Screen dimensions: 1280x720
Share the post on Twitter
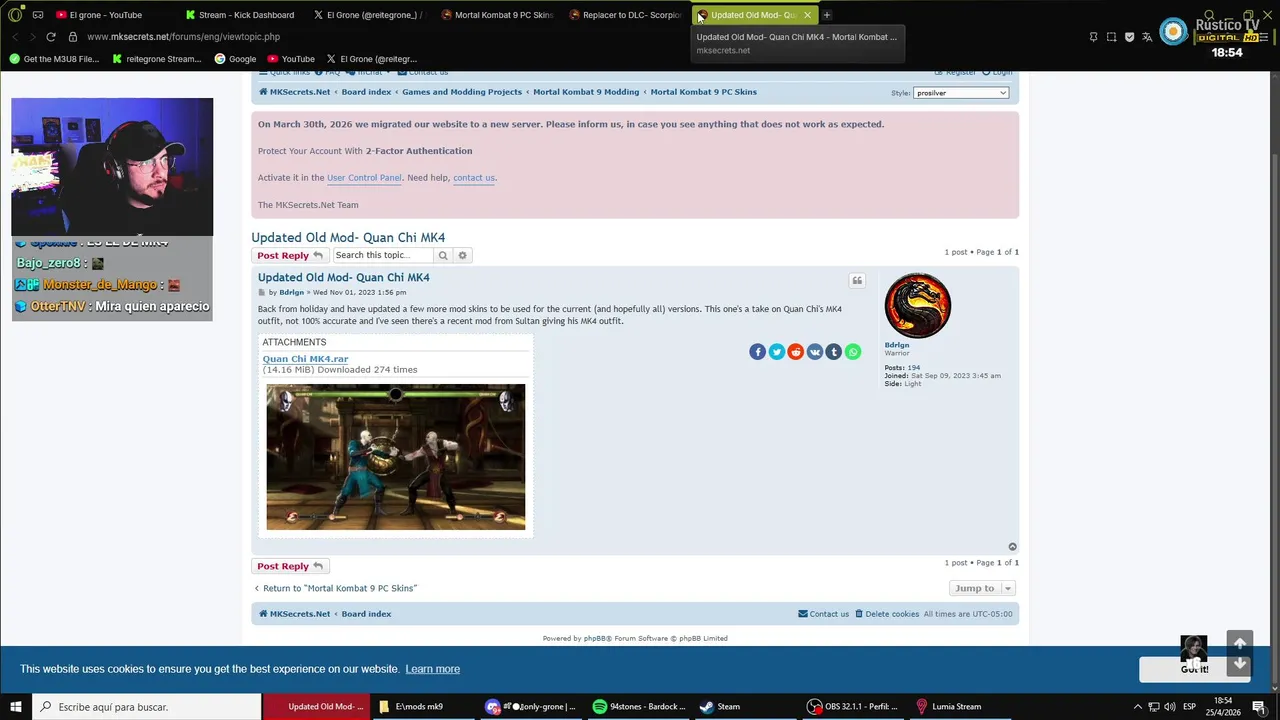[776, 352]
